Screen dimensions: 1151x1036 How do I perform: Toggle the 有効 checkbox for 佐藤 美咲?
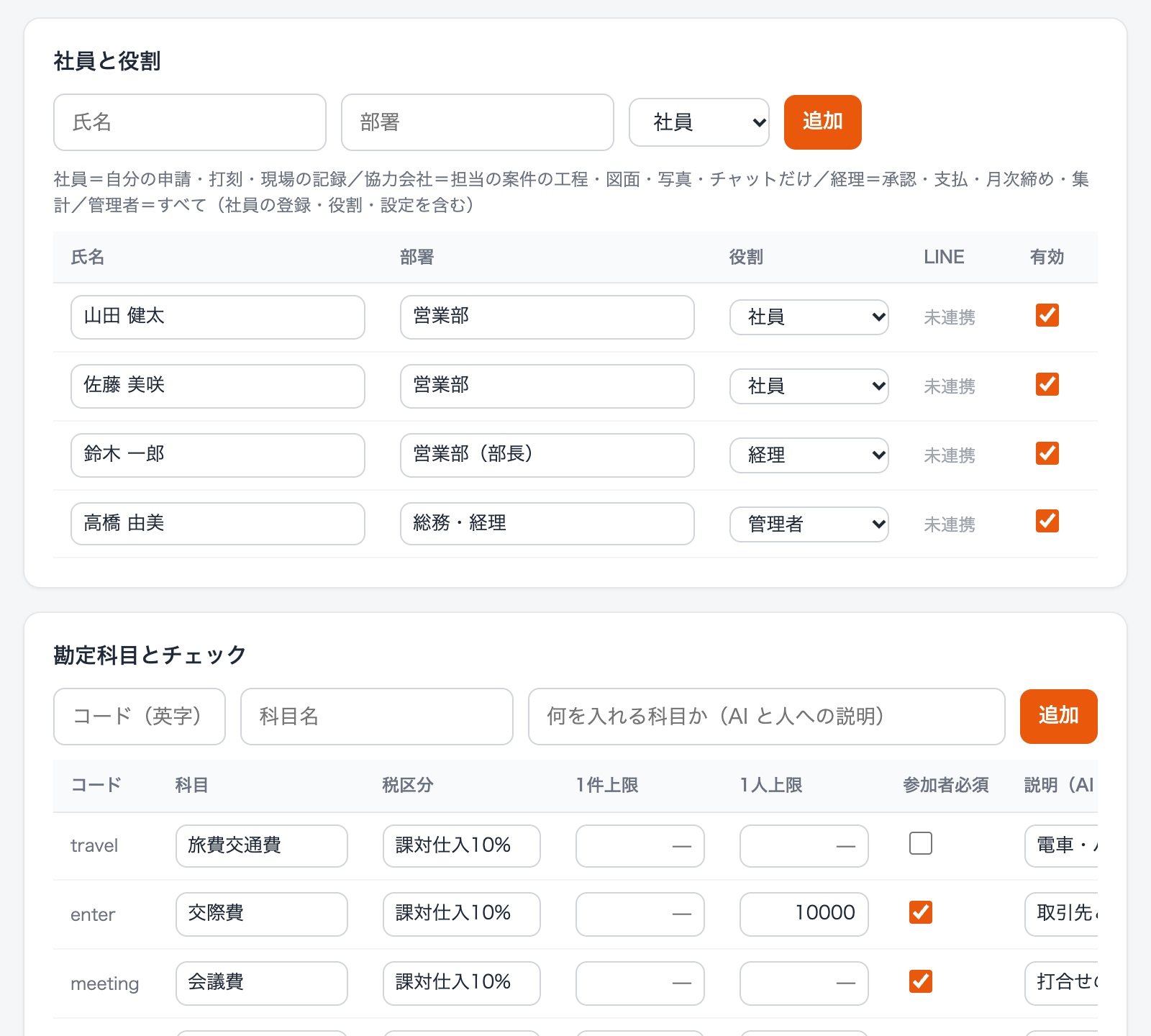tap(1047, 384)
